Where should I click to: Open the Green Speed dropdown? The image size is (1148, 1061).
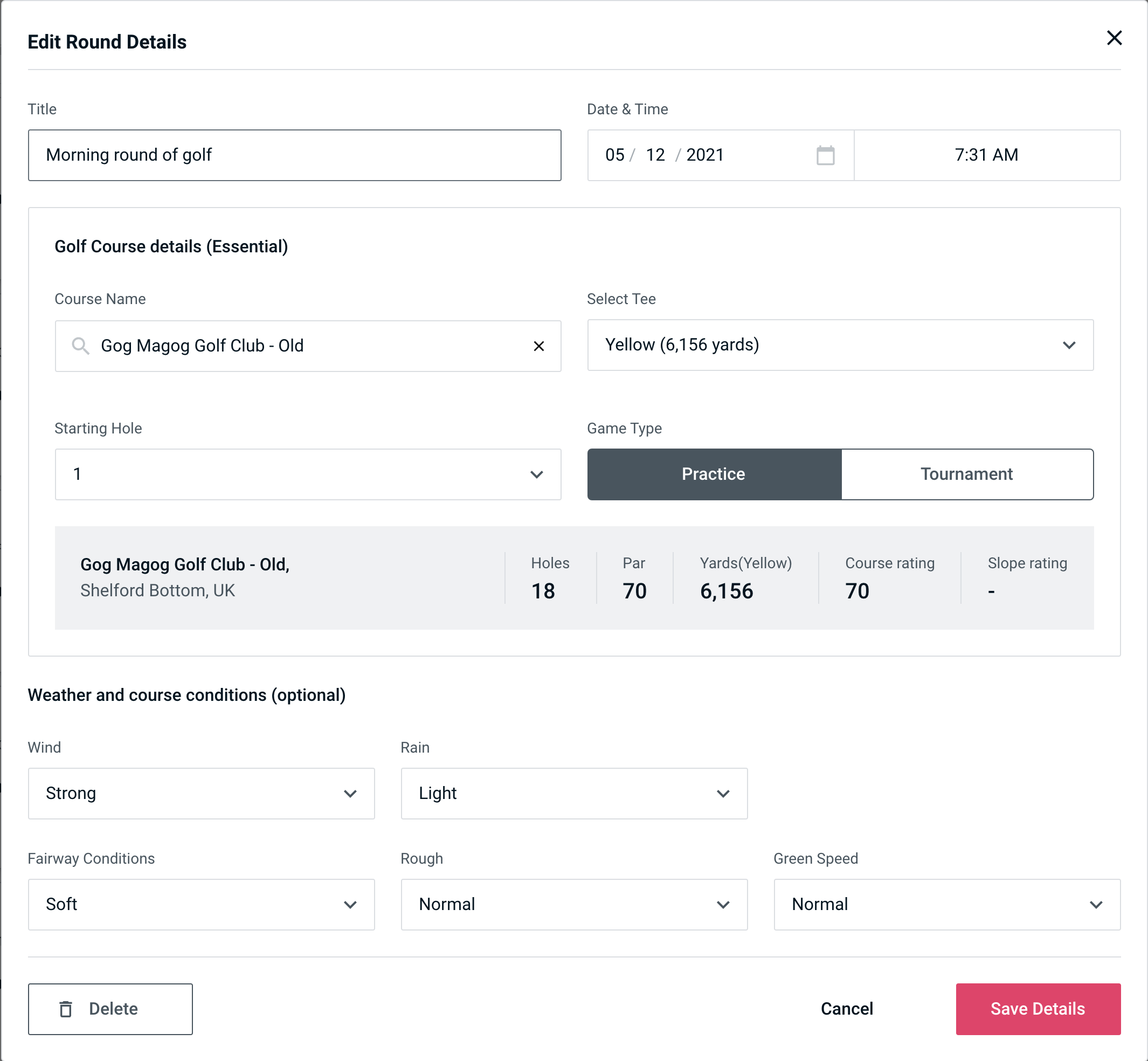(946, 905)
